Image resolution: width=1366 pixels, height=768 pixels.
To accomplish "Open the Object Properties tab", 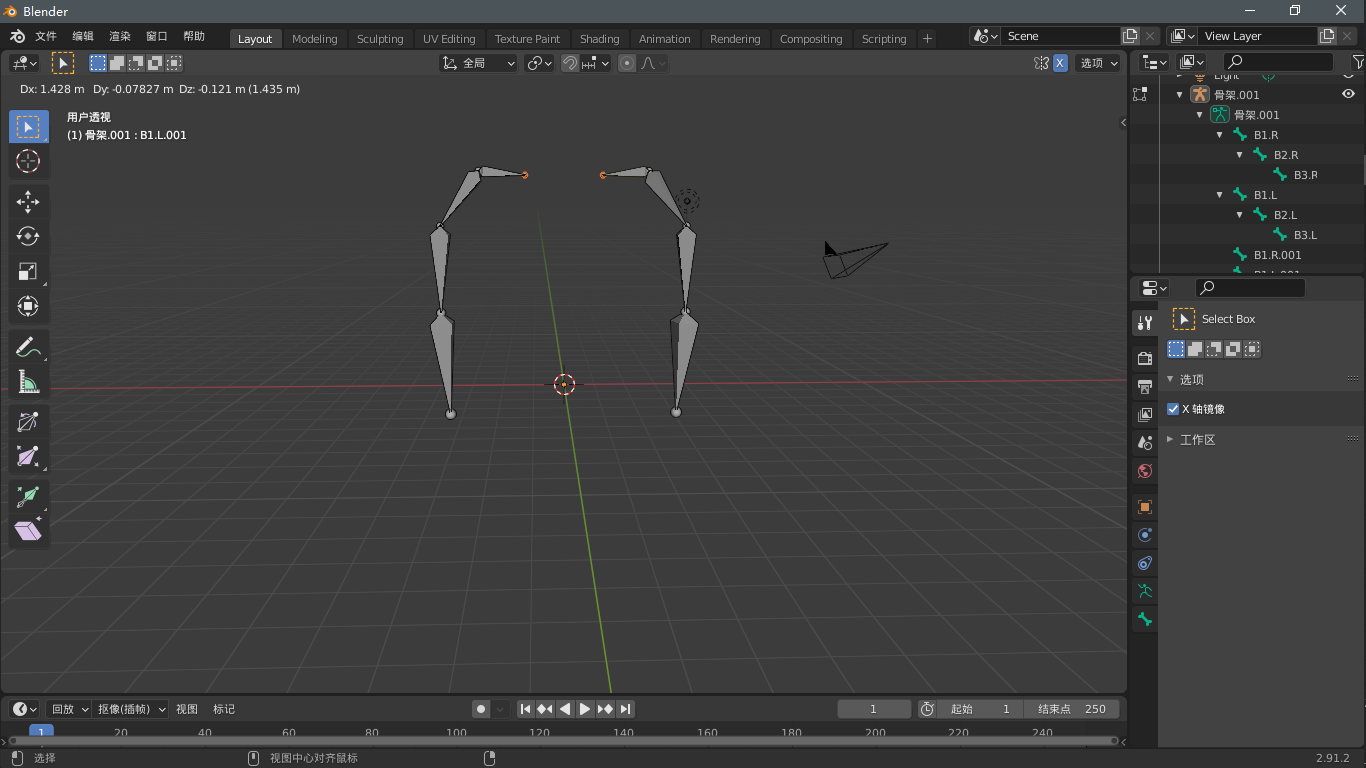I will [x=1144, y=507].
